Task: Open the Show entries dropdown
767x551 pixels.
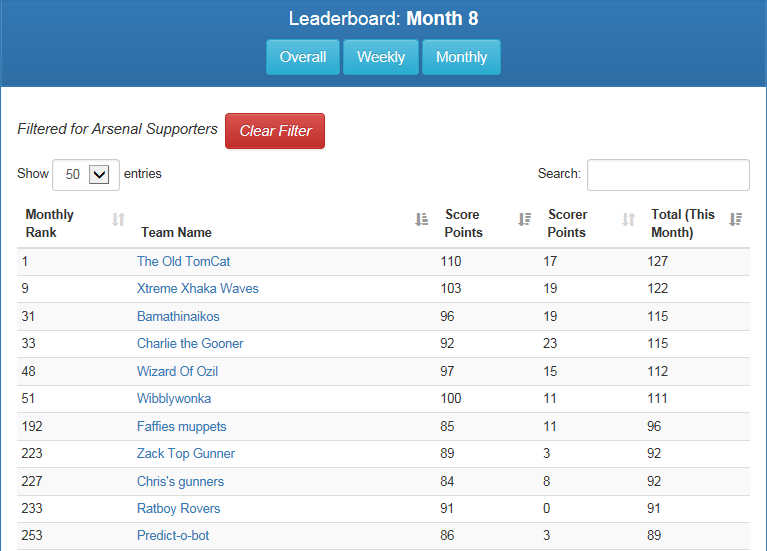Action: (86, 174)
